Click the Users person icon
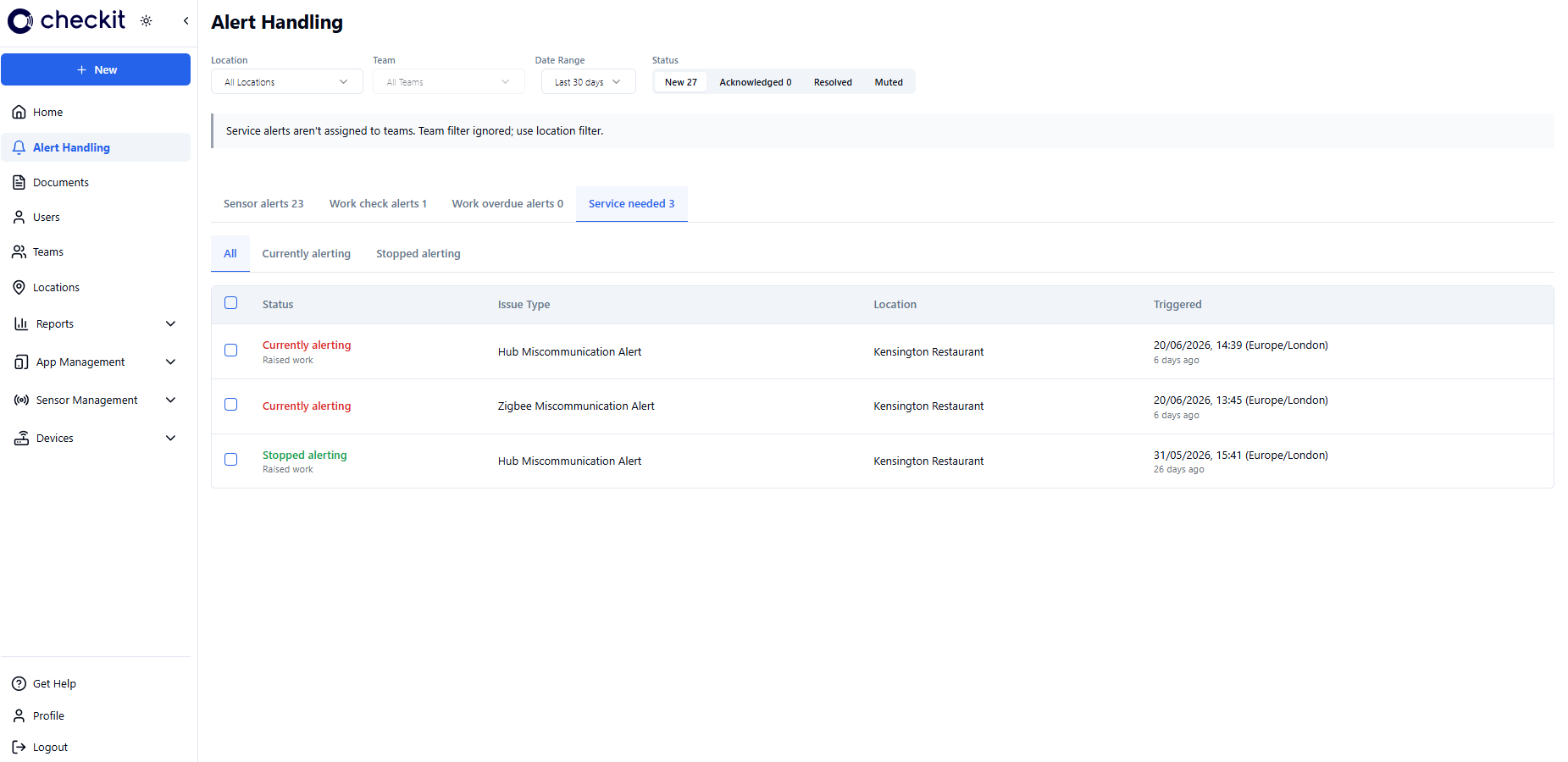1568x762 pixels. point(19,217)
